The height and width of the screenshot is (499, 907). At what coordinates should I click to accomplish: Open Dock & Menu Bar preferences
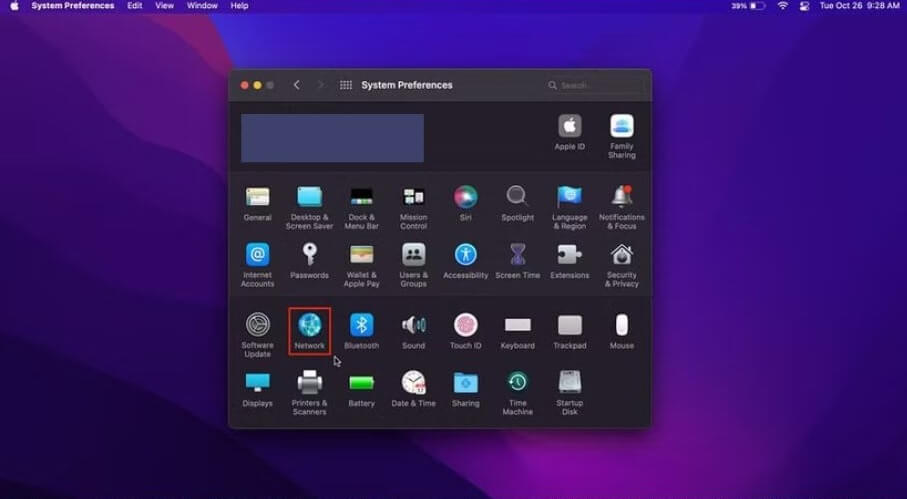pyautogui.click(x=361, y=197)
